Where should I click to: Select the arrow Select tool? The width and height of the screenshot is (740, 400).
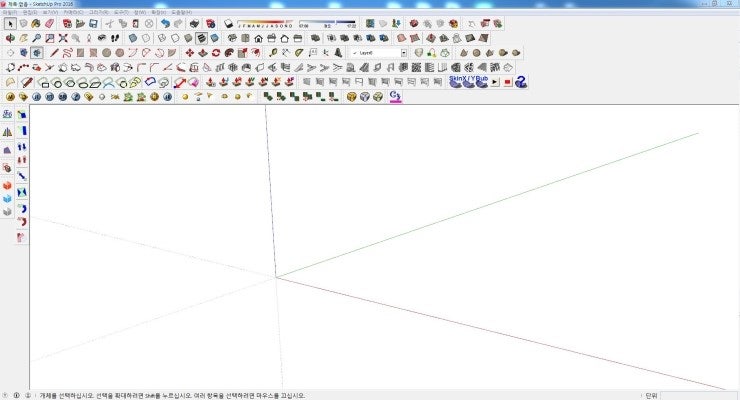(x=10, y=23)
